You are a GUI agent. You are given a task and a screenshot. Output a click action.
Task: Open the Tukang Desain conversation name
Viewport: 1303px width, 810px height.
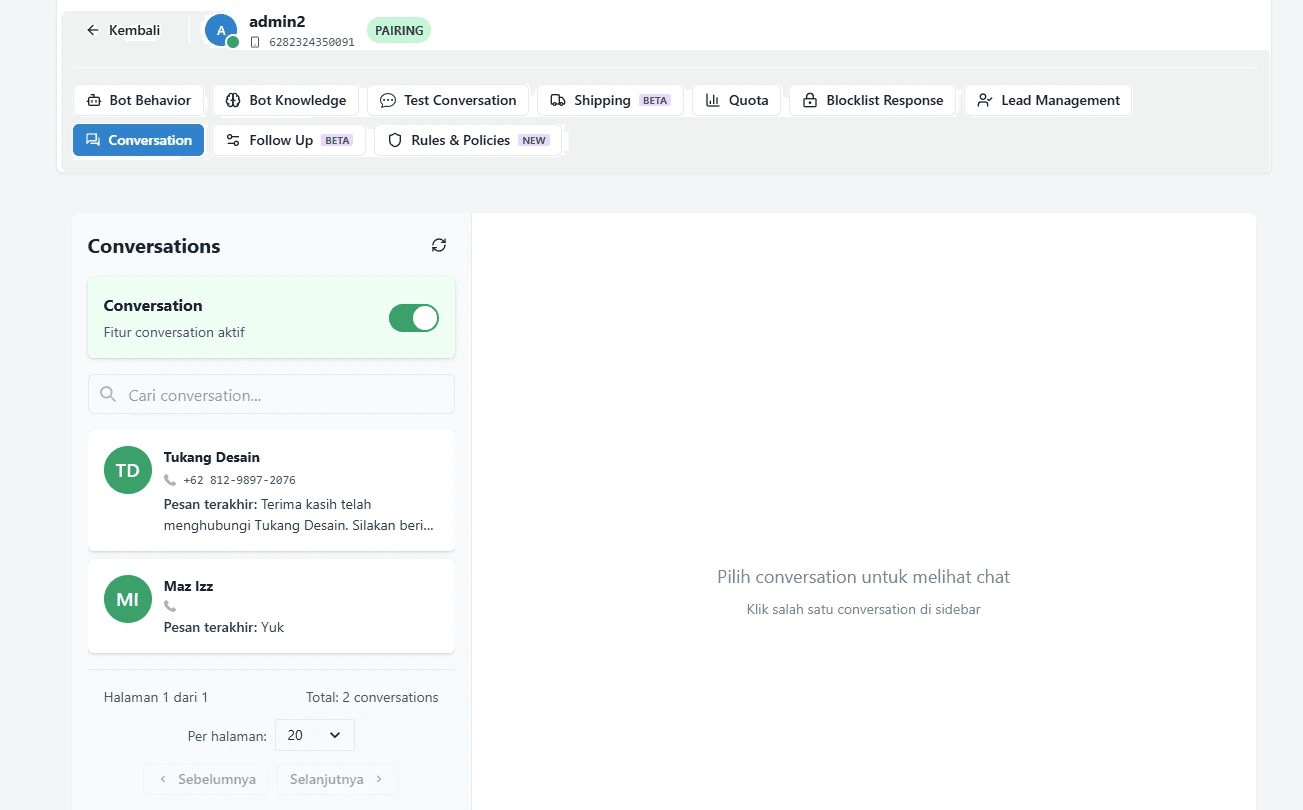coord(212,457)
